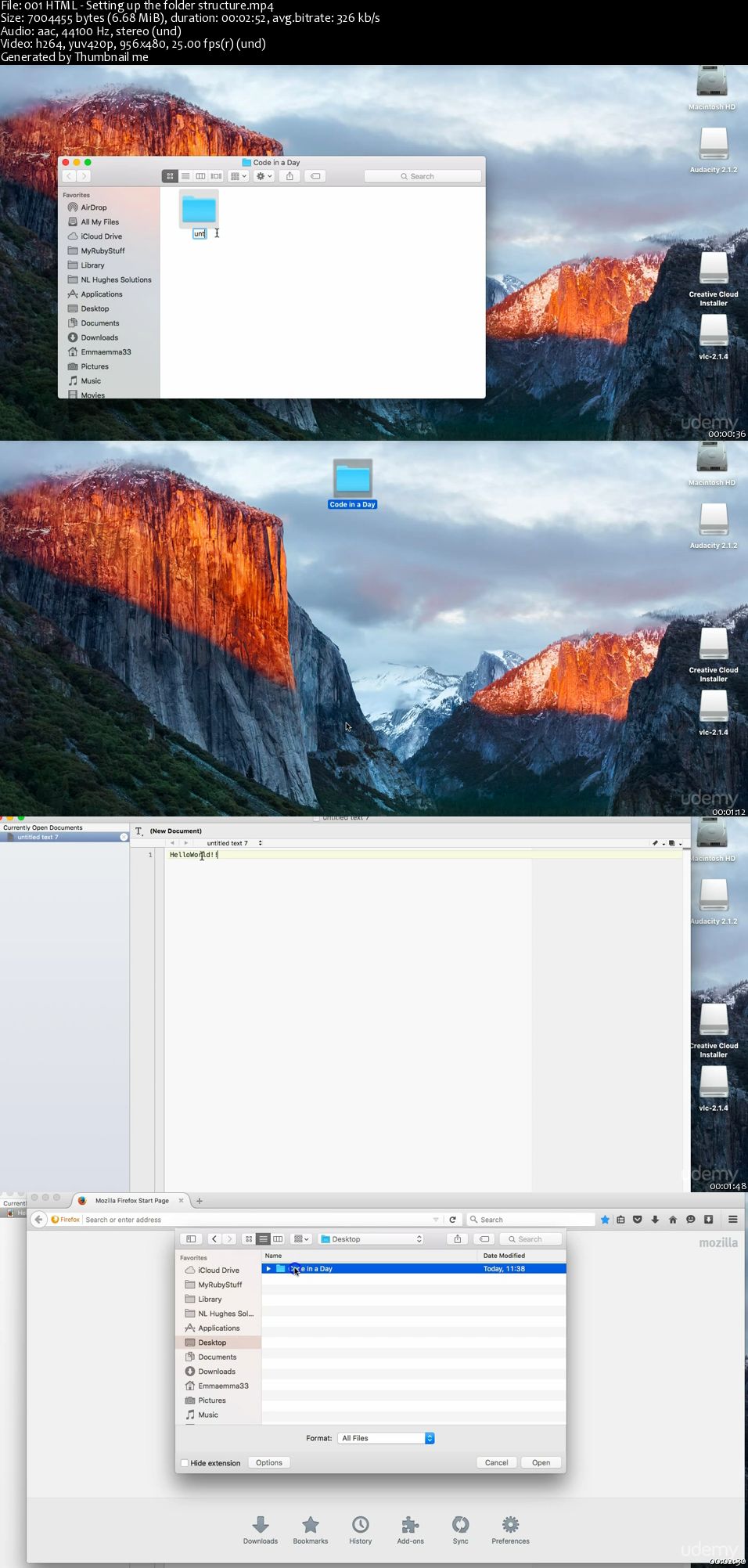The image size is (748, 1568).
Task: Select AirDrop in Finder sidebar
Action: [93, 207]
